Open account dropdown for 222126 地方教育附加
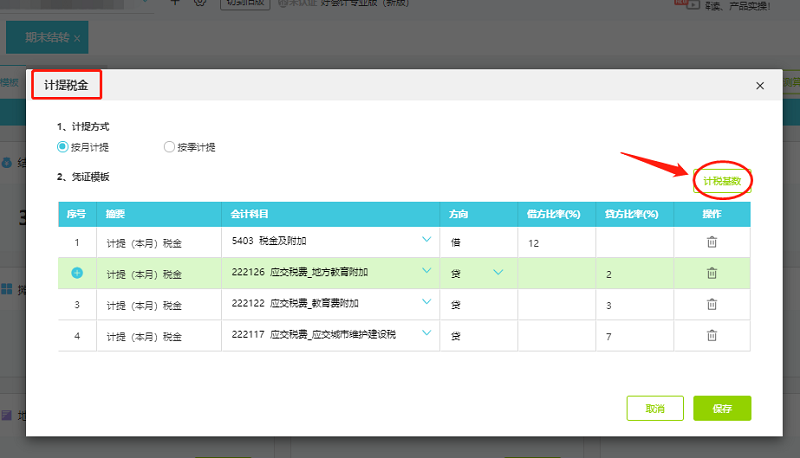 coord(427,270)
